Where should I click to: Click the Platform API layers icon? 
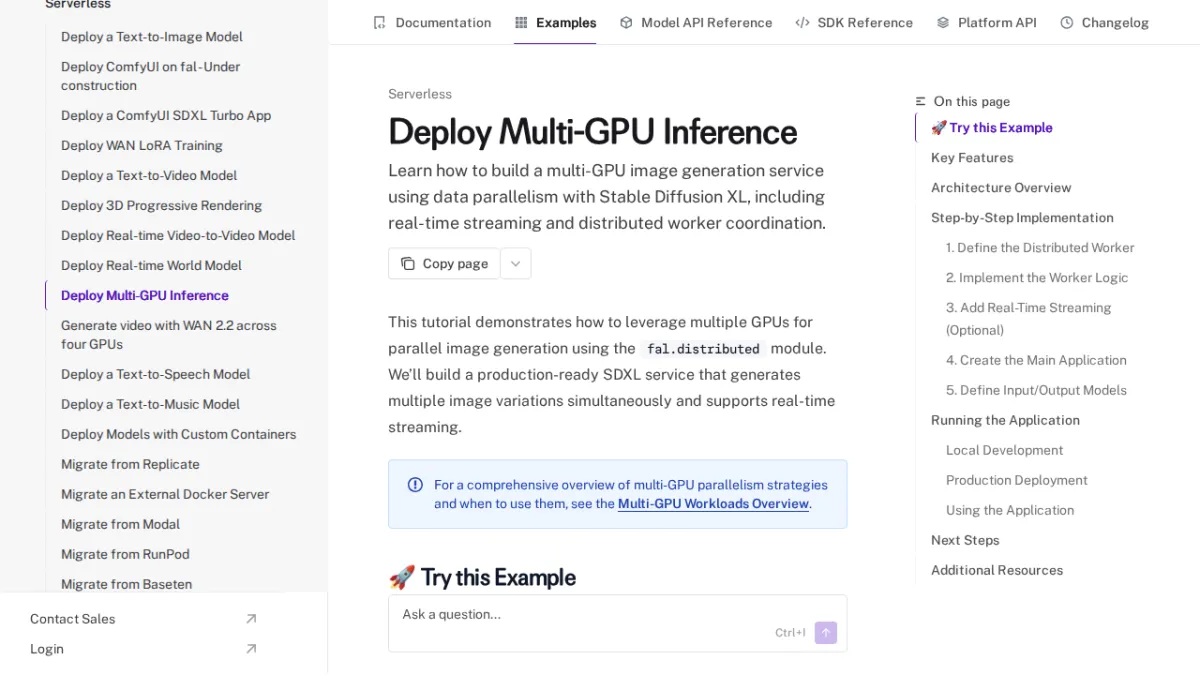point(943,22)
